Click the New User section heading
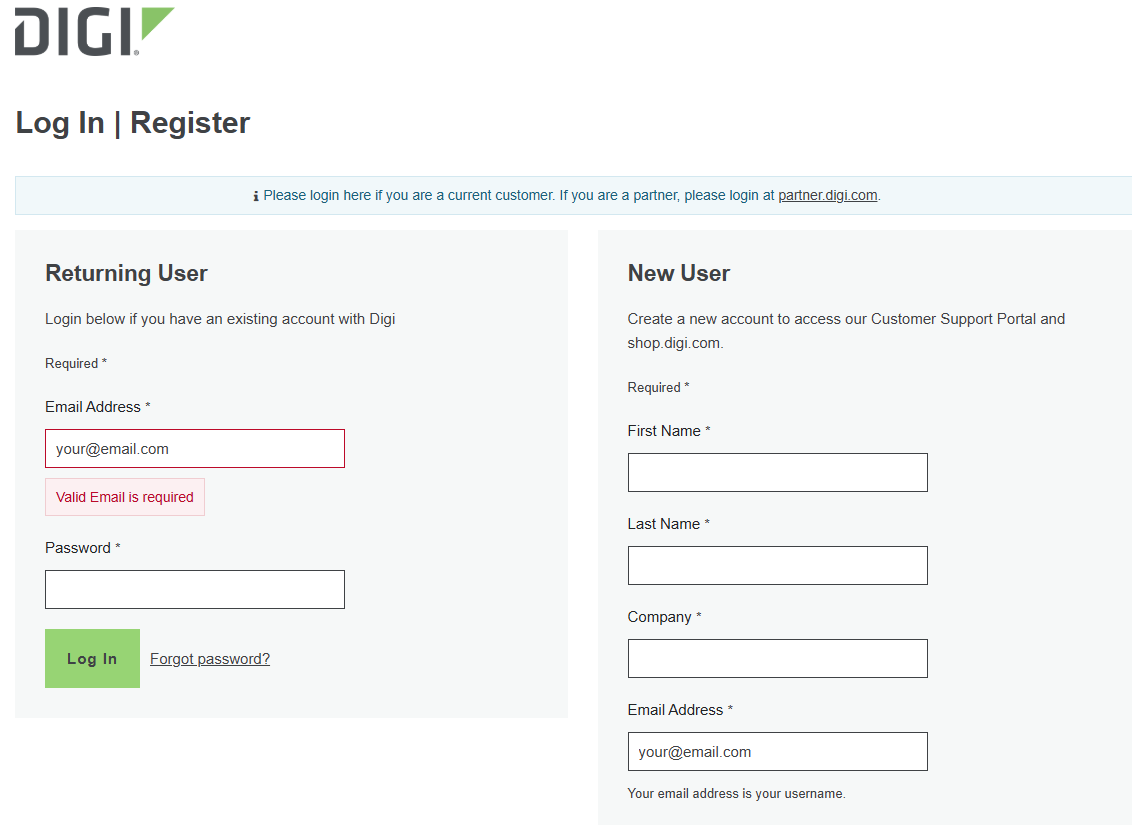 click(678, 273)
